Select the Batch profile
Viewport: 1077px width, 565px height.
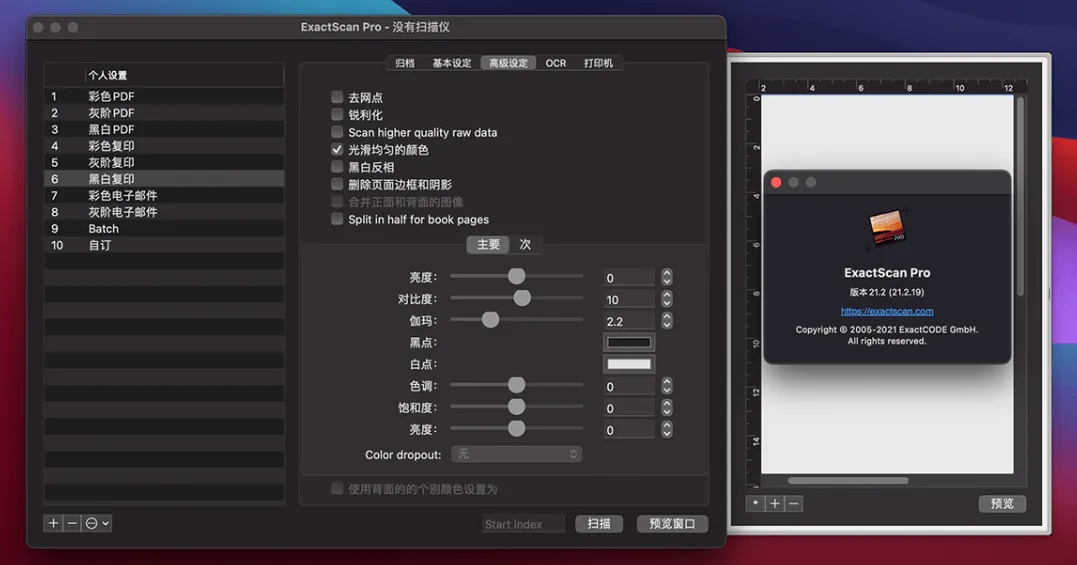point(164,228)
